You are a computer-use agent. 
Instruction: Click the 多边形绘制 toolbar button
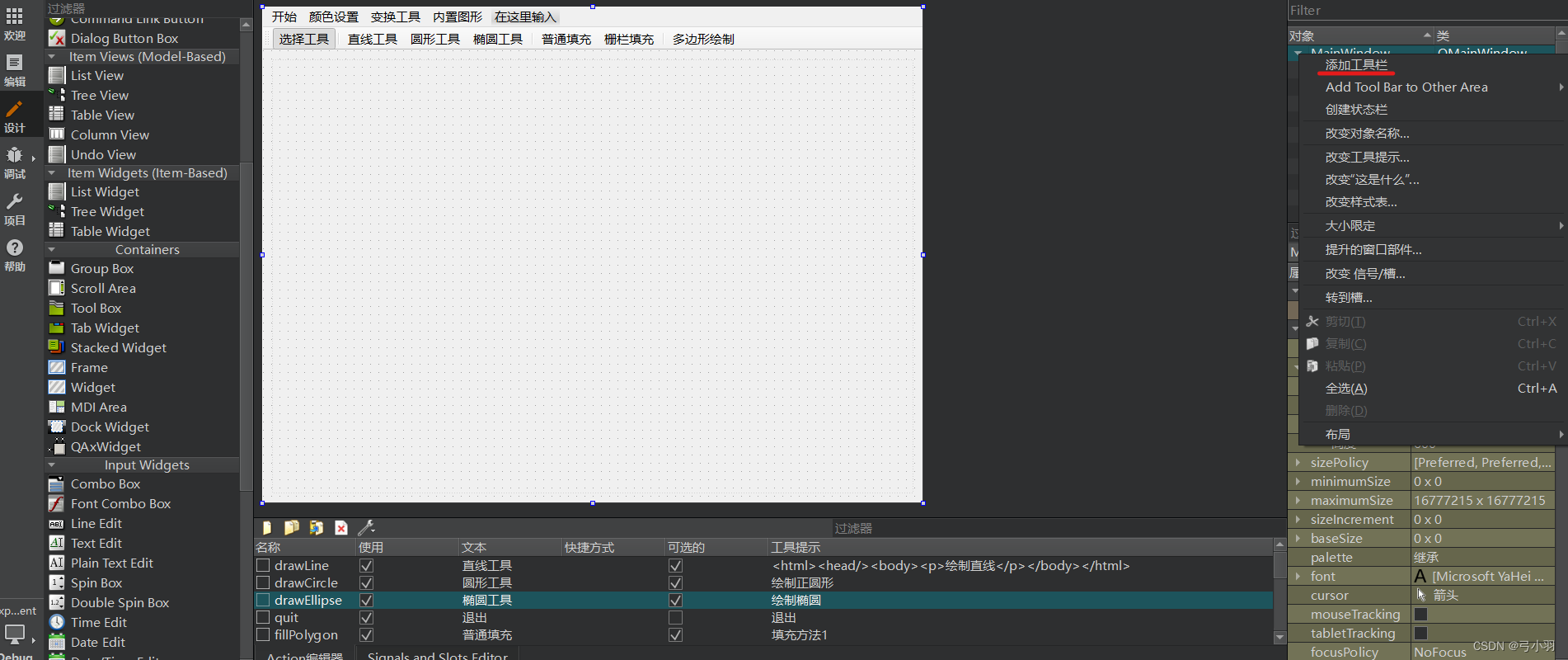click(703, 39)
